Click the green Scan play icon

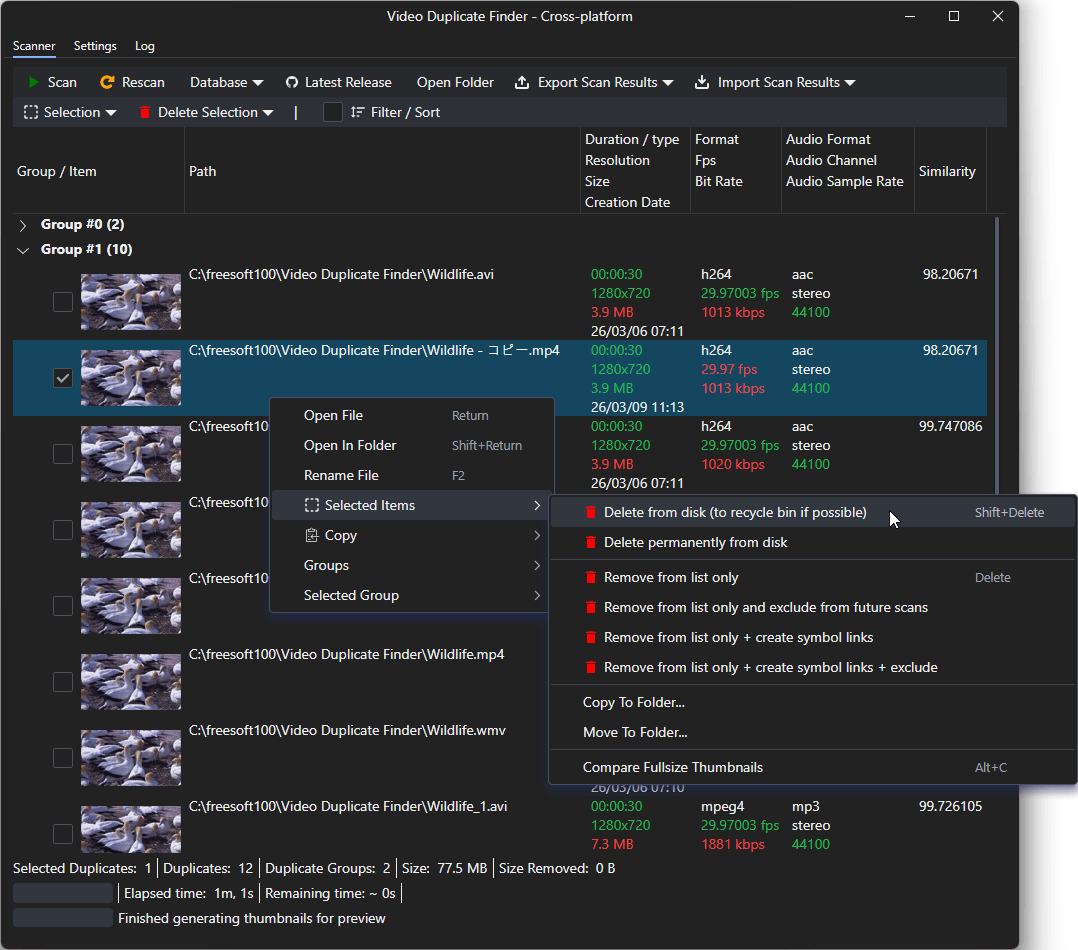34,83
